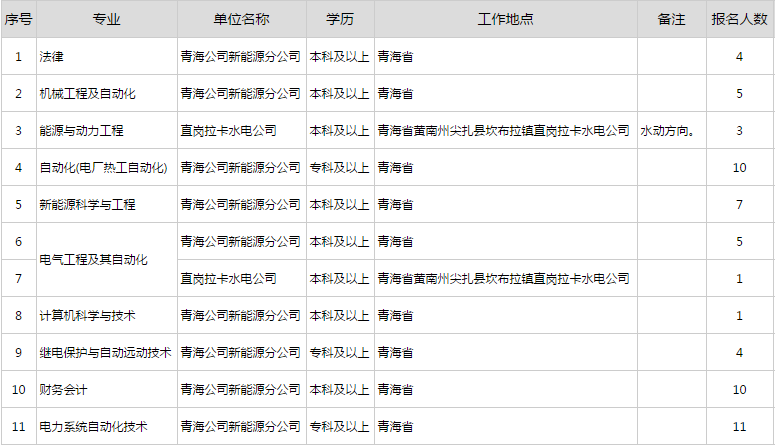Select the 备注 column header

671,20
